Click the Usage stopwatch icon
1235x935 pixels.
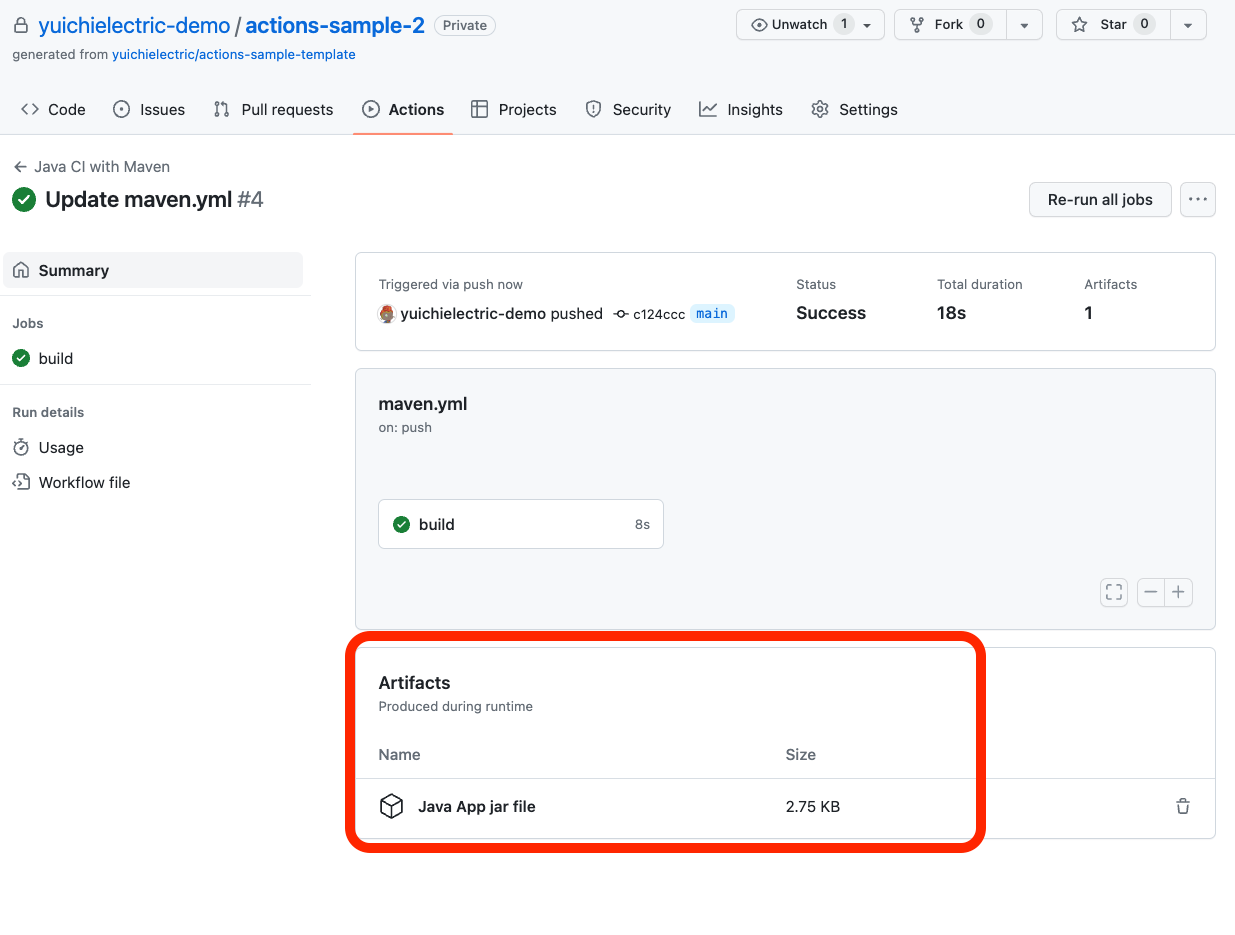pyautogui.click(x=21, y=447)
